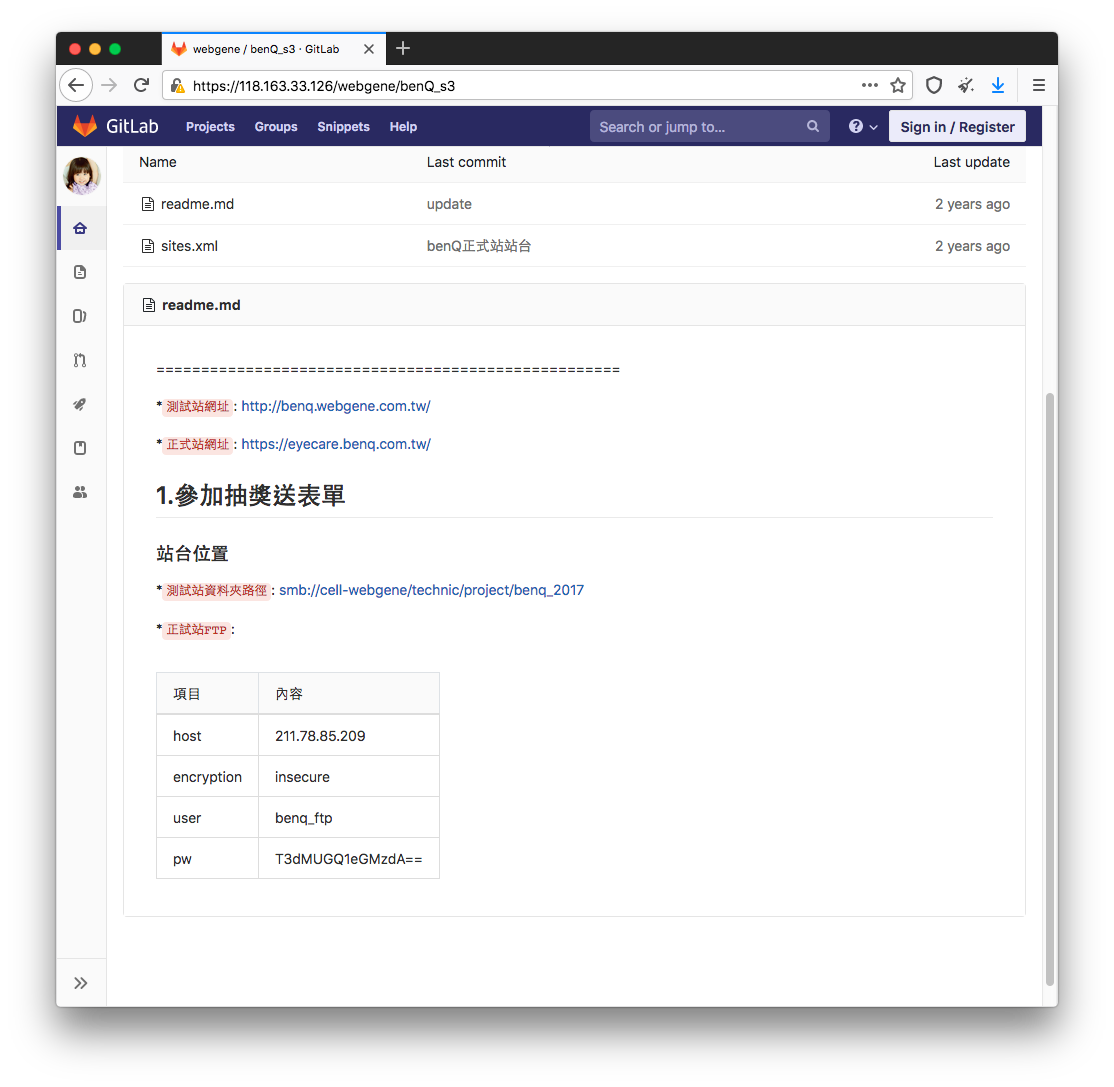Reload the page
Screen dimensions: 1114x1087
pos(141,85)
